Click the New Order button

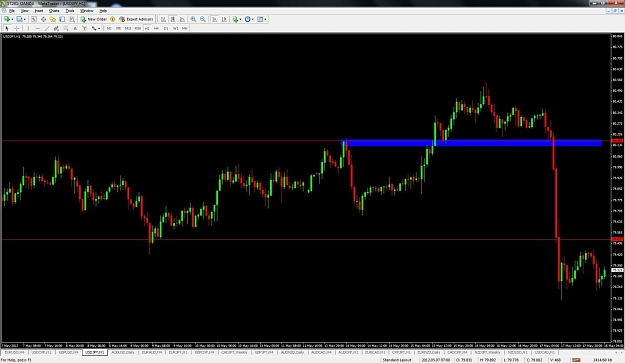(94, 19)
